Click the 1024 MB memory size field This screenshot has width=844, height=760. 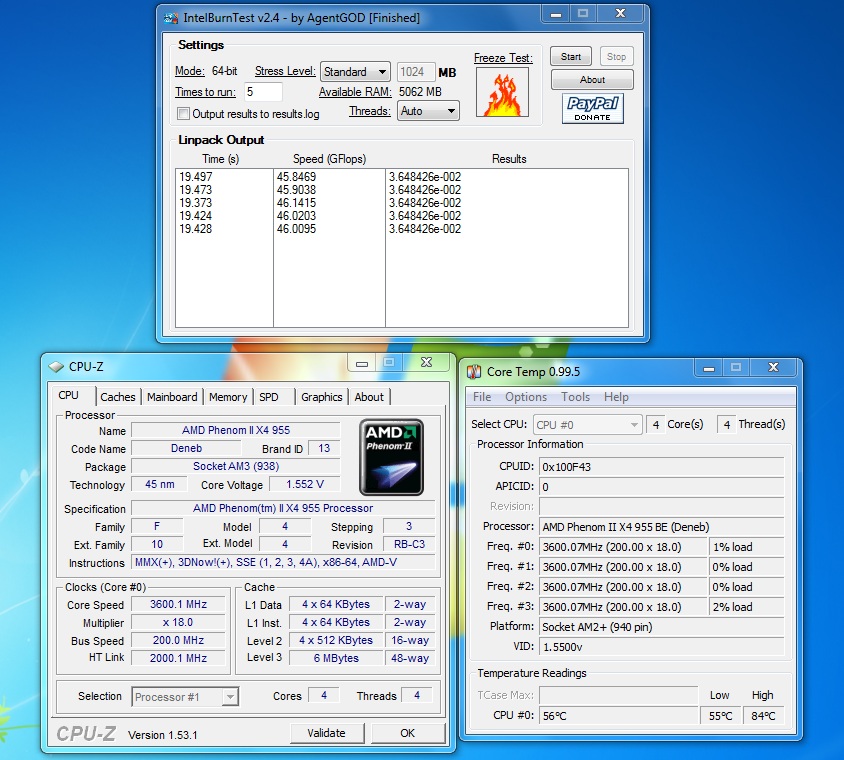click(416, 72)
